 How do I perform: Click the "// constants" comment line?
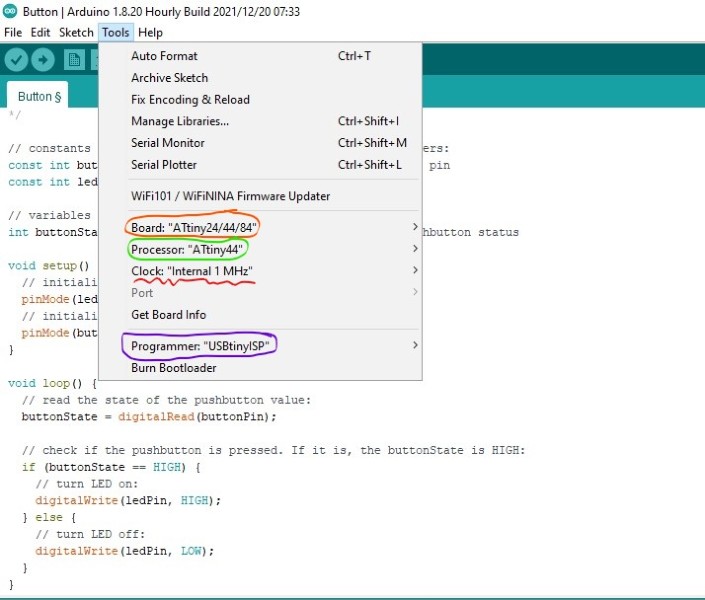[x=49, y=148]
